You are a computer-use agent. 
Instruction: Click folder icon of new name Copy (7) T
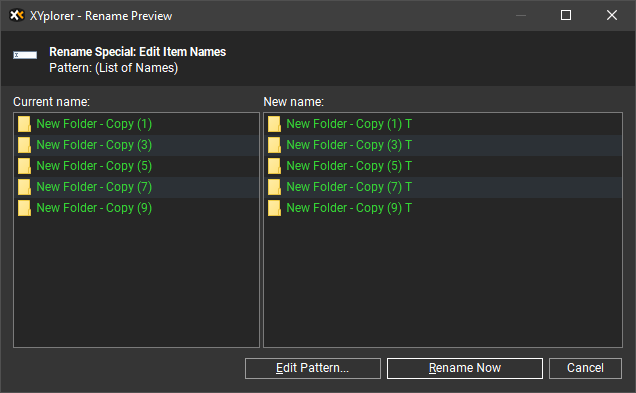pyautogui.click(x=275, y=187)
